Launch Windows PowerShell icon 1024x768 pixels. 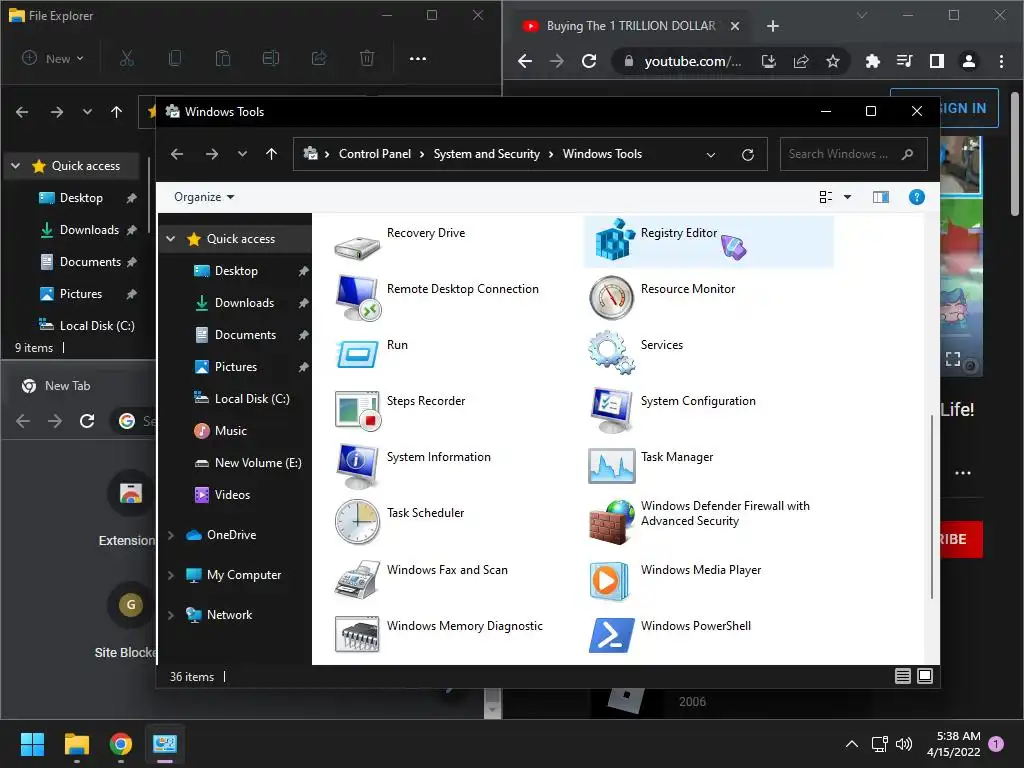click(611, 635)
